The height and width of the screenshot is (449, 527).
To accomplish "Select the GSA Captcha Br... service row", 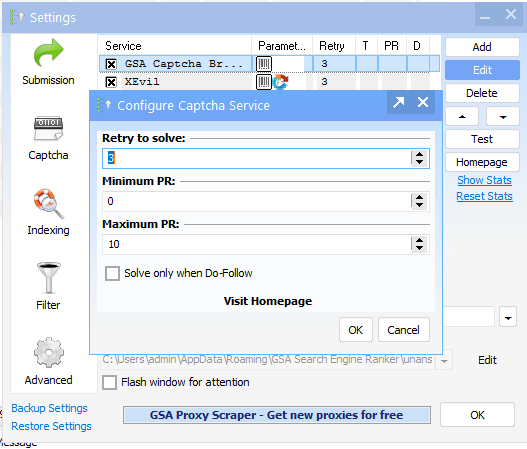I will coord(269,64).
